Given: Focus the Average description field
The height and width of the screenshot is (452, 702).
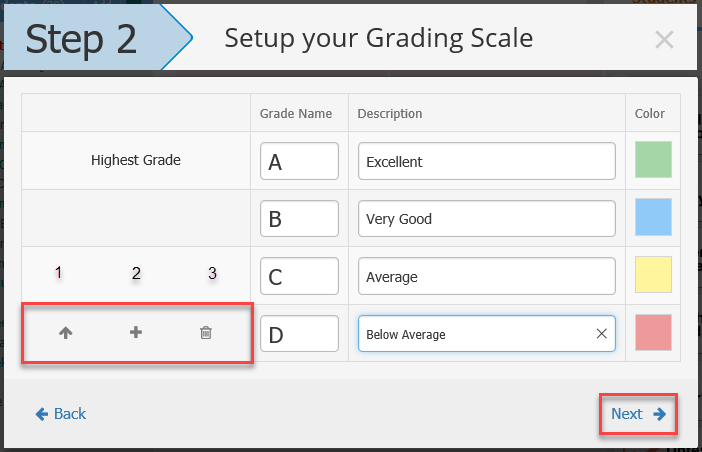Looking at the screenshot, I should (x=487, y=276).
